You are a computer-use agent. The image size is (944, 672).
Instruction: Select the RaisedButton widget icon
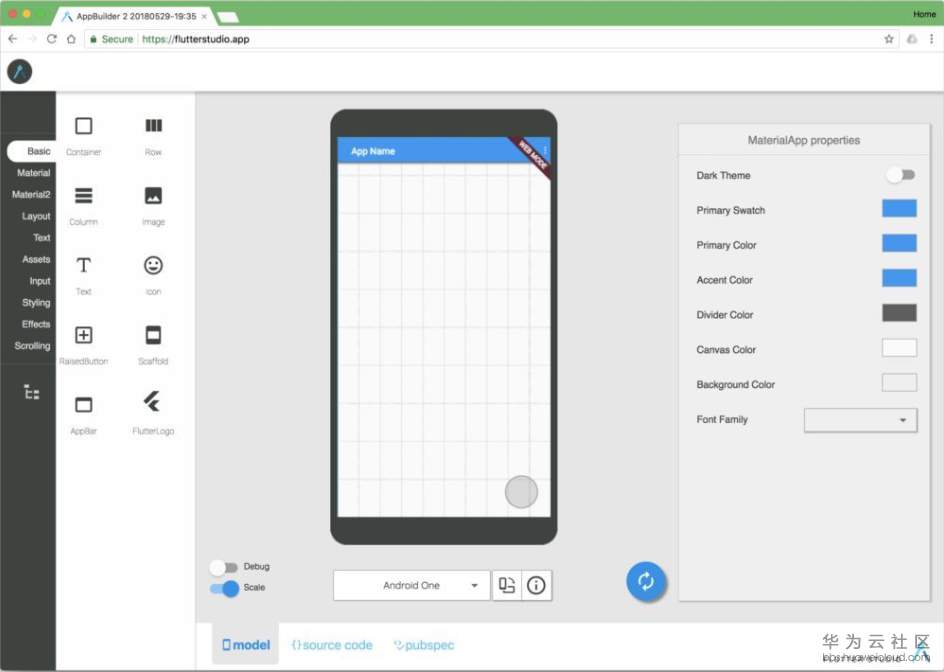point(84,335)
